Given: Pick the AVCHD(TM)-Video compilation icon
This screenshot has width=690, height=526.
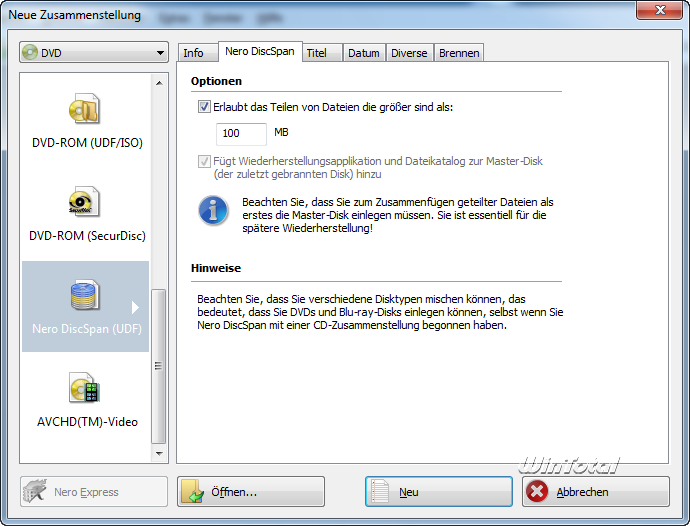Looking at the screenshot, I should [84, 388].
